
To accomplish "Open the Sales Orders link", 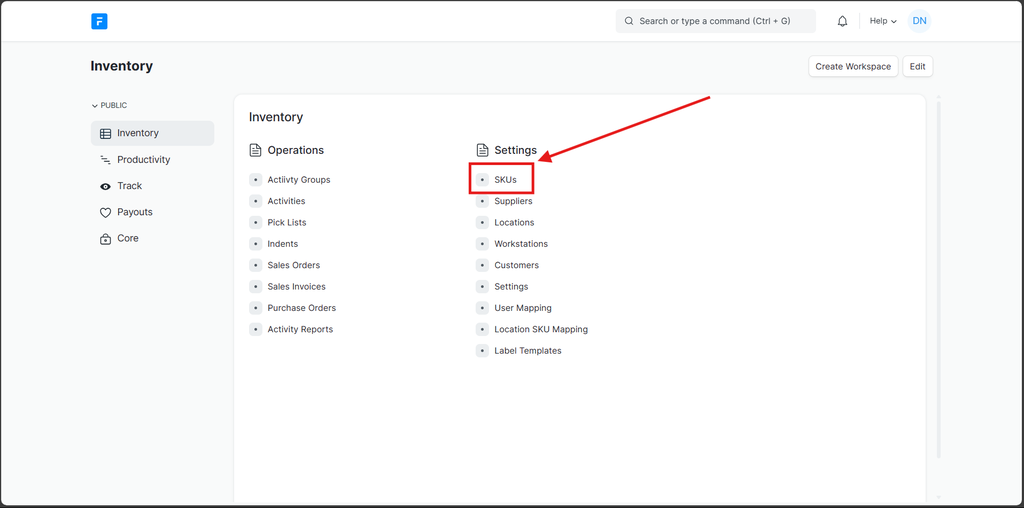I will click(293, 265).
